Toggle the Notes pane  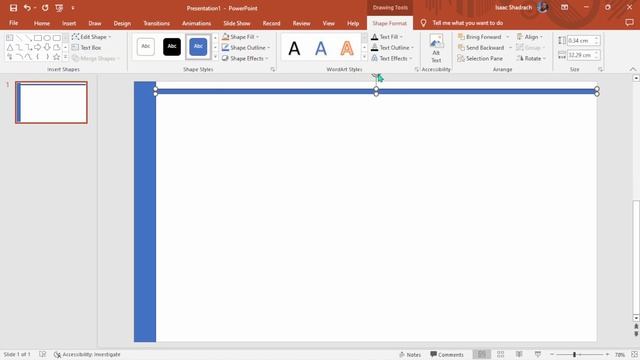pos(410,354)
